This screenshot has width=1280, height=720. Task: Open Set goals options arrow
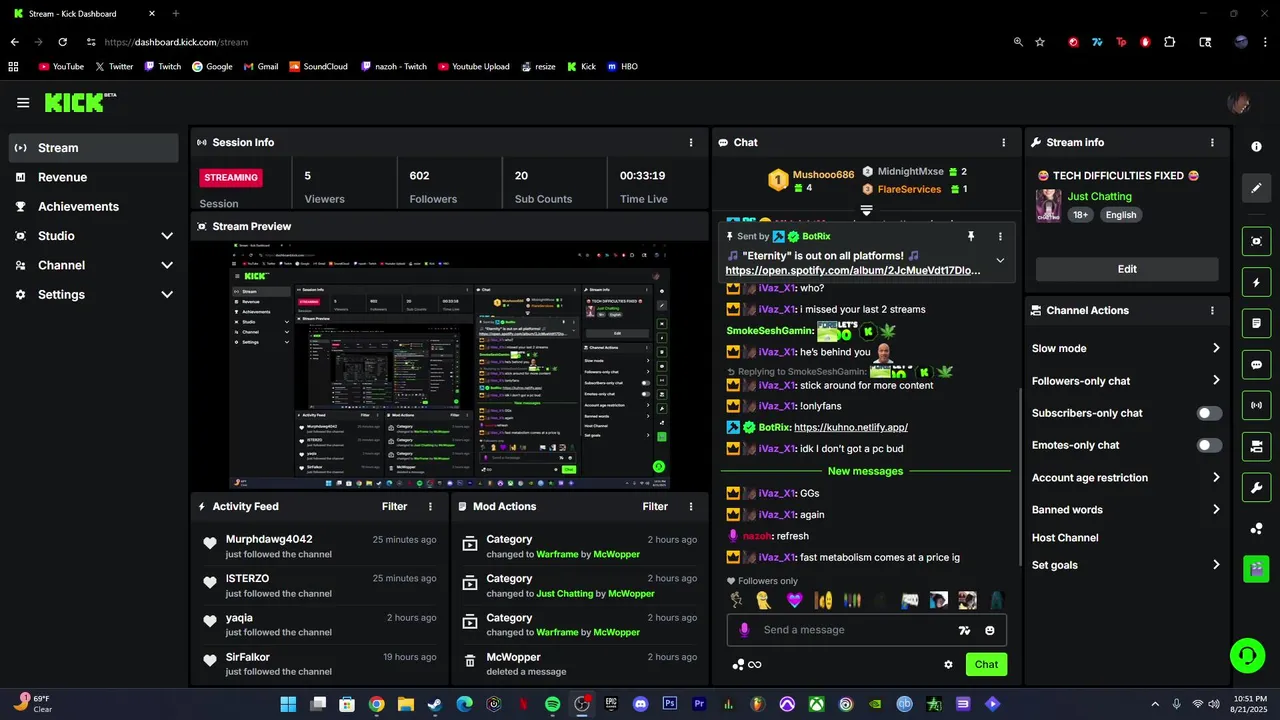(1216, 565)
